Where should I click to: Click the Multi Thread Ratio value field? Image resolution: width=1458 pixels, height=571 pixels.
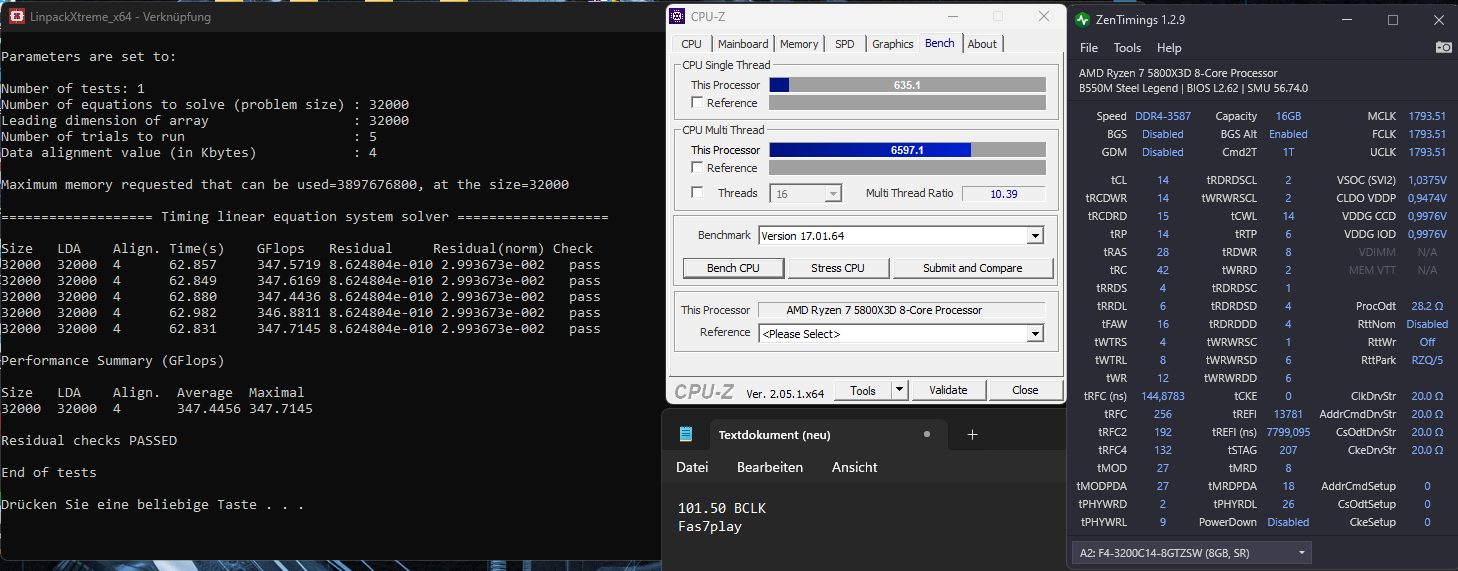click(1003, 194)
